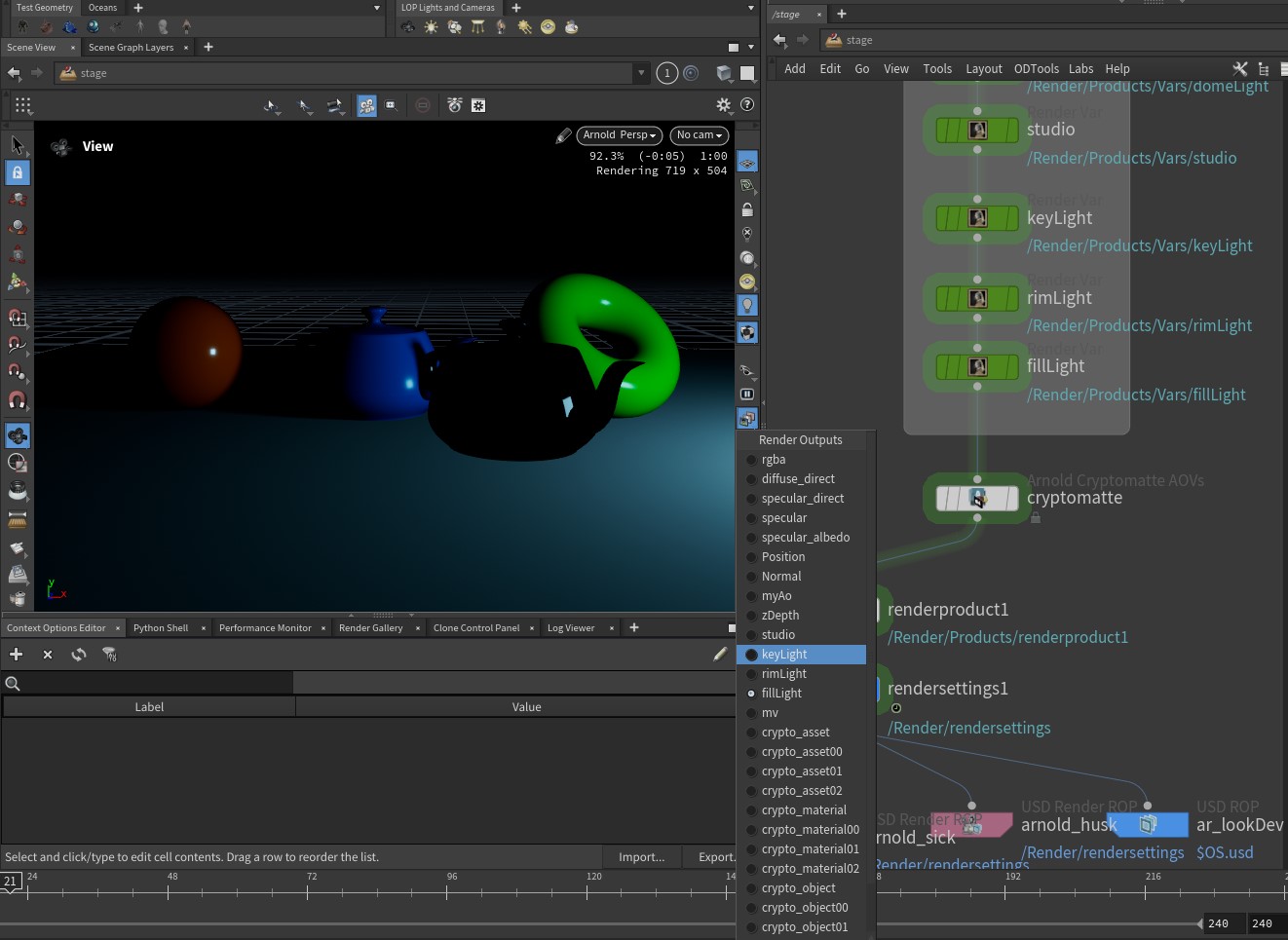Choose the rgba render output option
Image resolution: width=1288 pixels, height=940 pixels.
pyautogui.click(x=774, y=460)
